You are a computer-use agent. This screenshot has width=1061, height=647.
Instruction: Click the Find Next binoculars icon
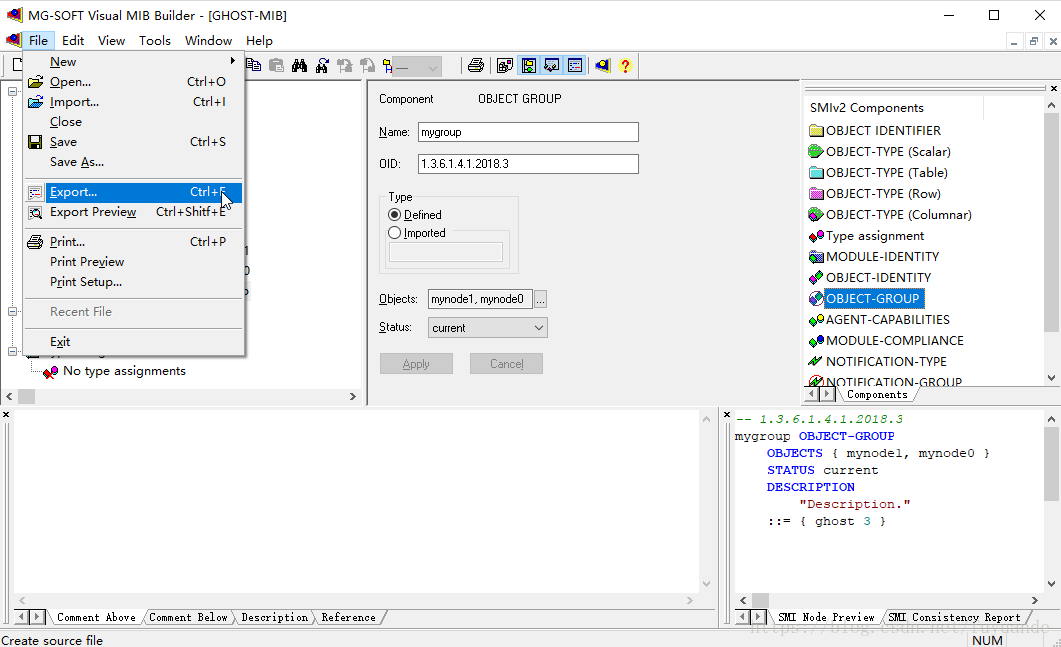[x=322, y=65]
